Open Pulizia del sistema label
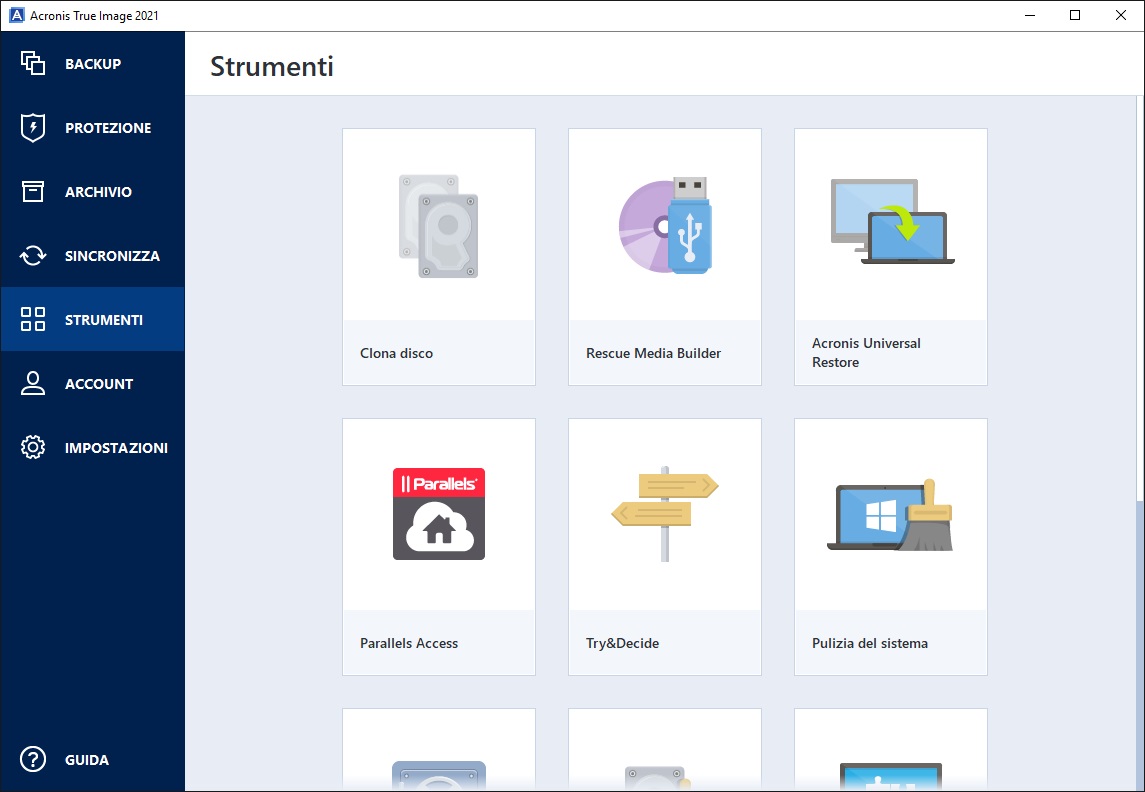 870,643
